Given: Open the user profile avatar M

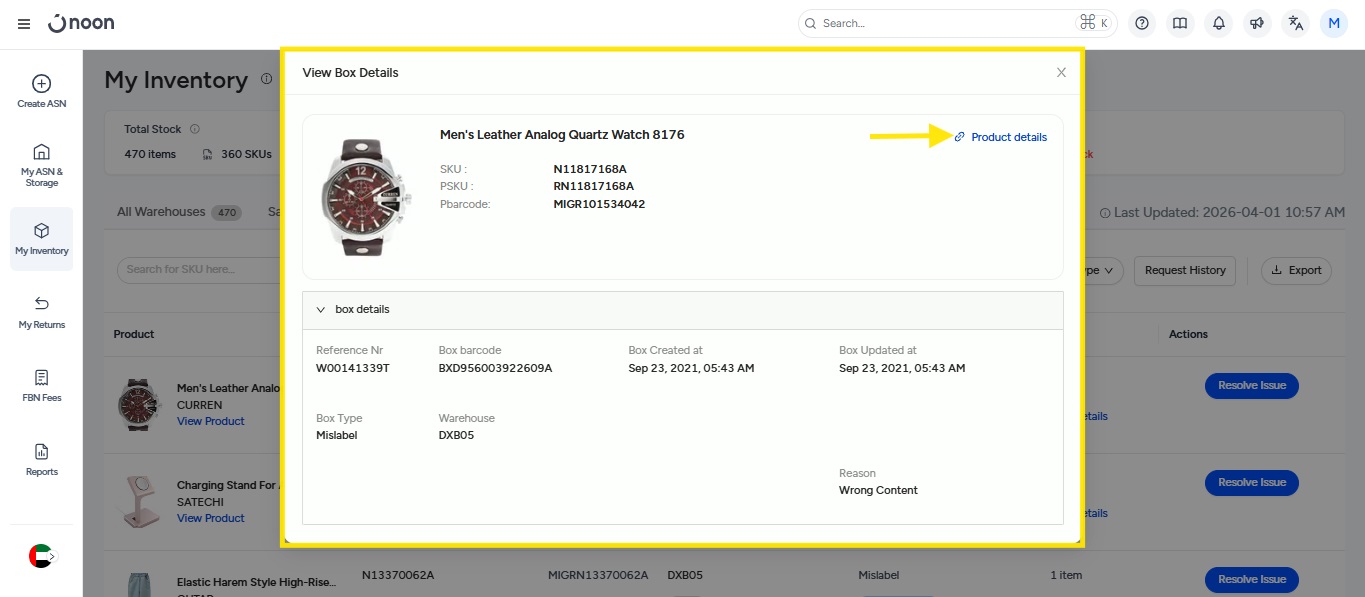Looking at the screenshot, I should 1334,23.
